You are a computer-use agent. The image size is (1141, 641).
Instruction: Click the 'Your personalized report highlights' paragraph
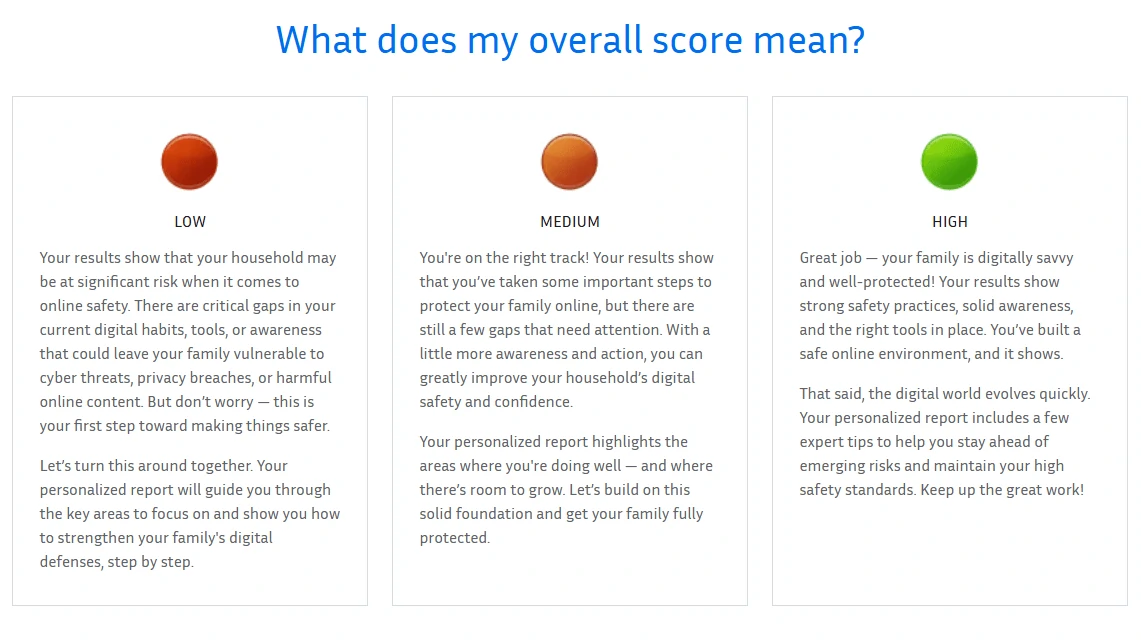(x=566, y=490)
